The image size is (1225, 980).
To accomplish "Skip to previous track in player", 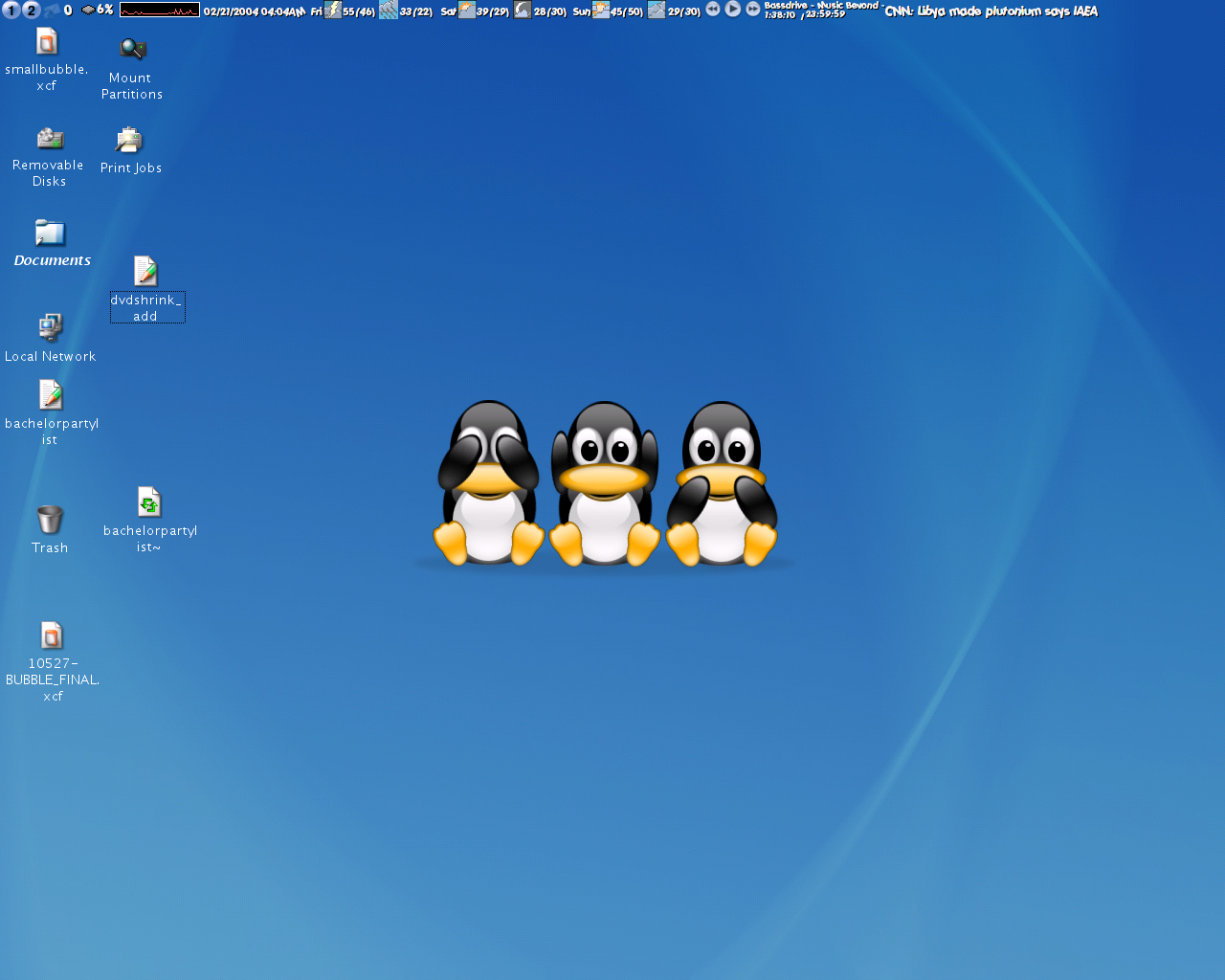I will (713, 9).
